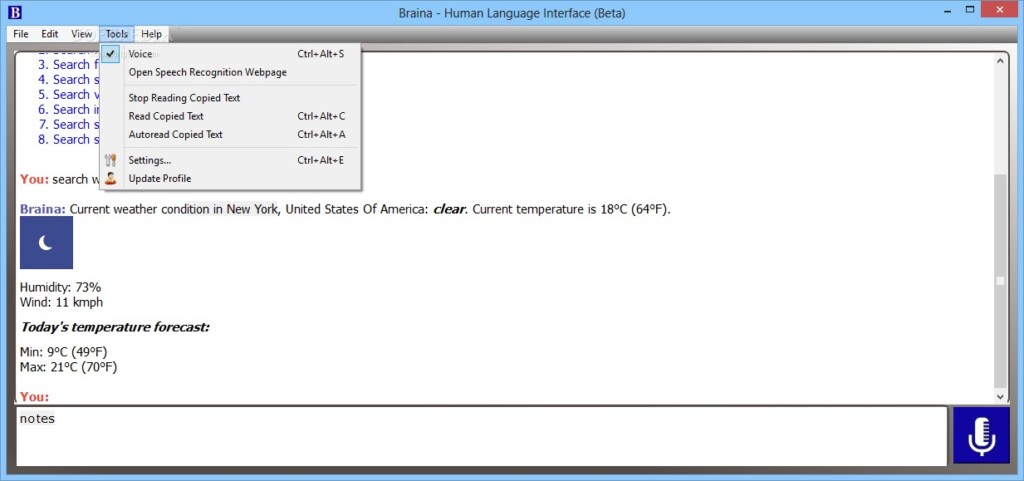This screenshot has width=1024, height=481.
Task: Click the conversation vertical scrollbar thumb
Action: point(1000,281)
